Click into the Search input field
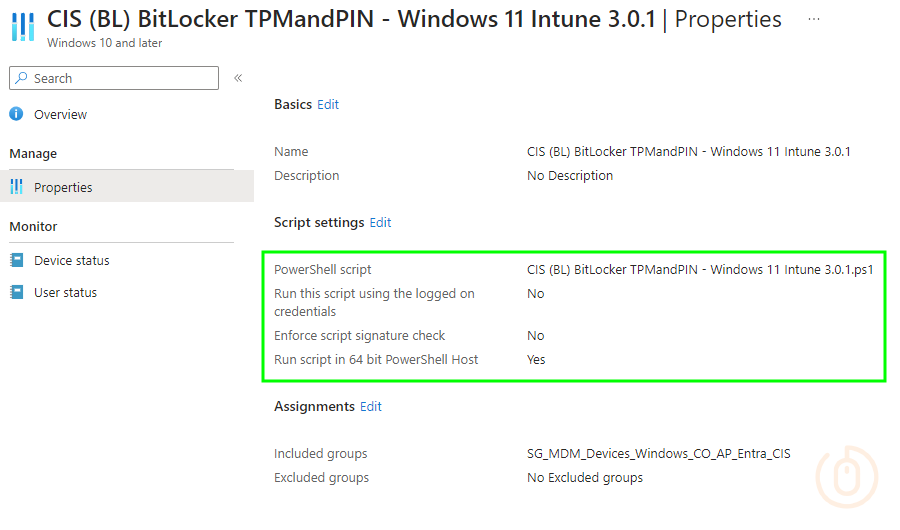Screen dimensions: 900x530 (120, 78)
